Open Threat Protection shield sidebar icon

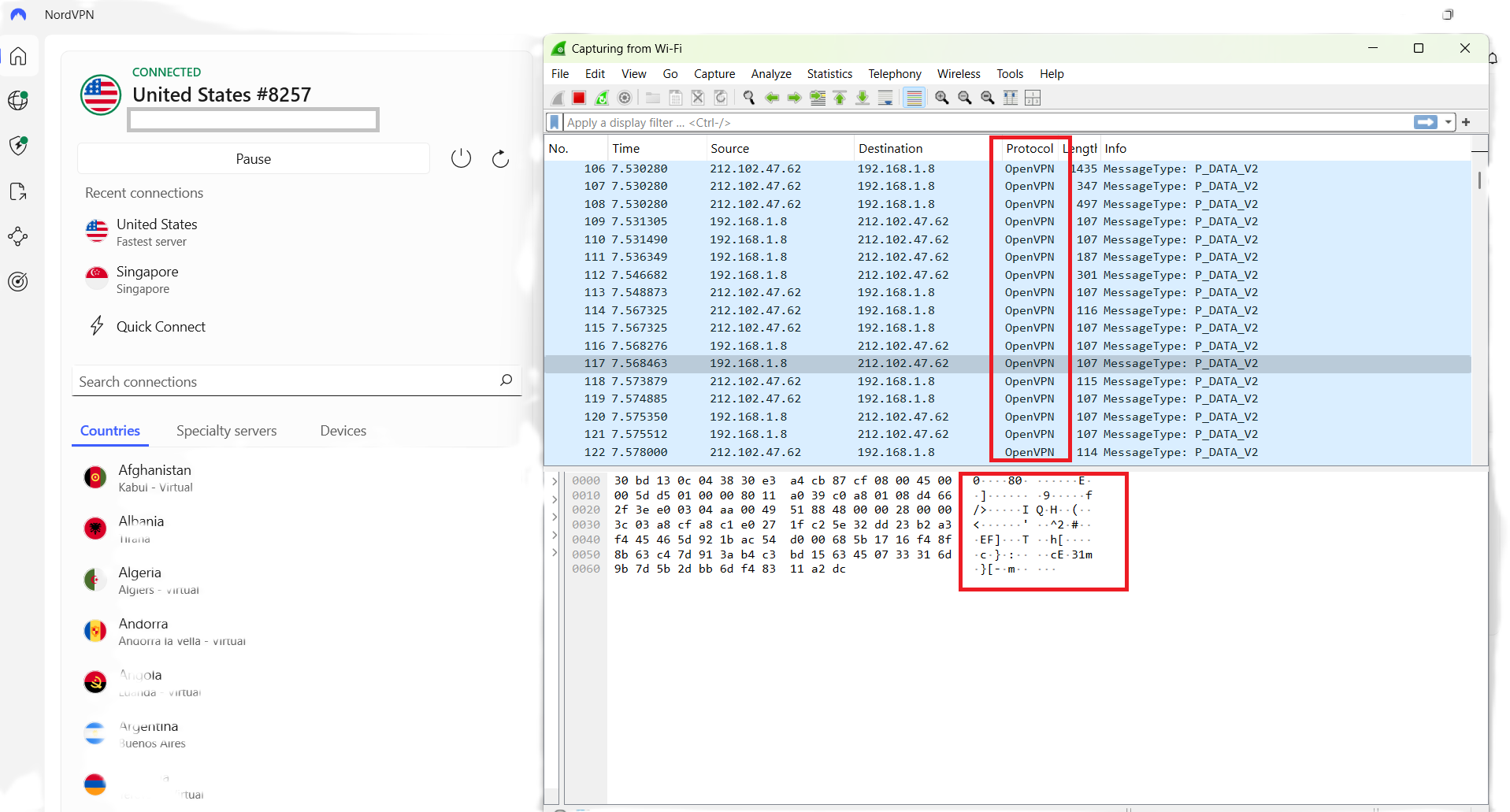click(x=18, y=146)
